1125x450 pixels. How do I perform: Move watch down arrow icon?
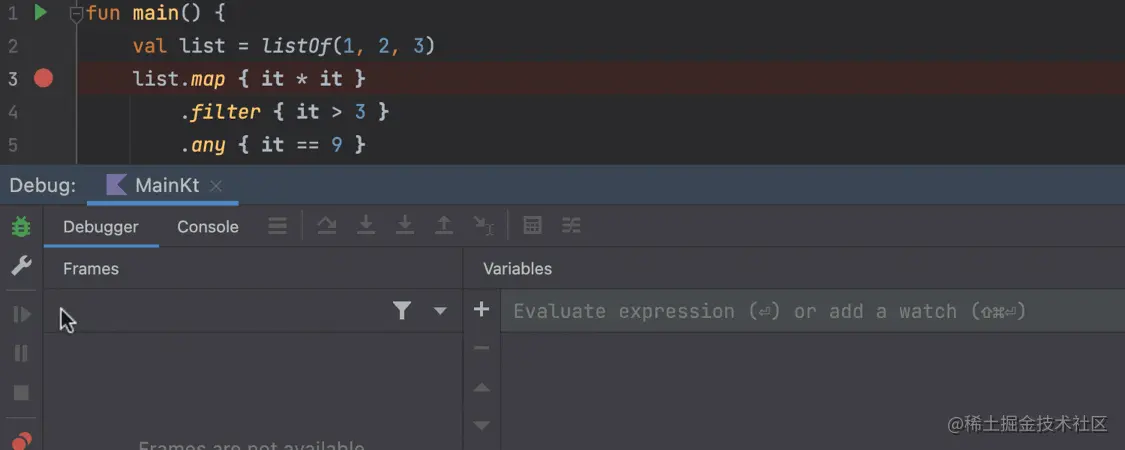481,426
